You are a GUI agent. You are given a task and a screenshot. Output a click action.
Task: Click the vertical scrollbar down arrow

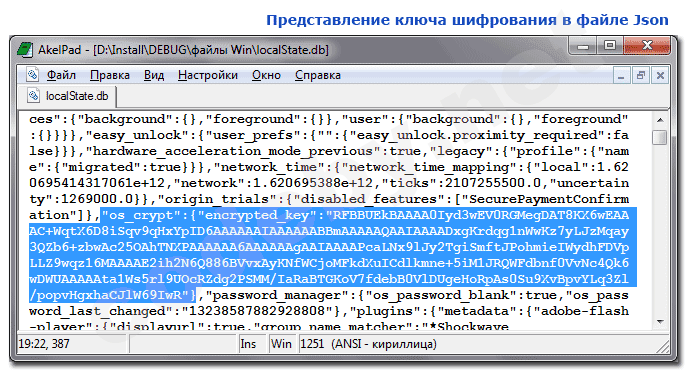[660, 322]
